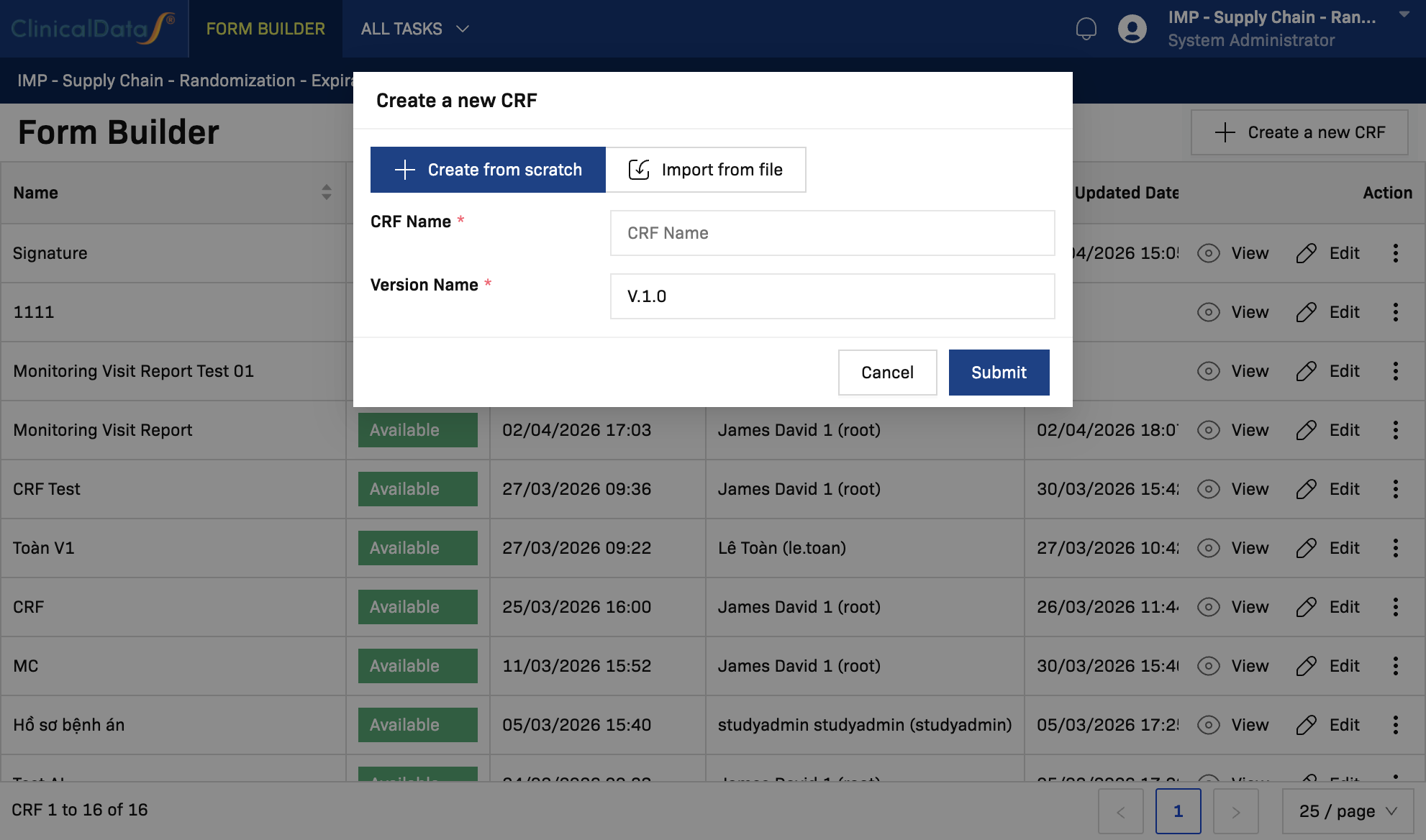Image resolution: width=1426 pixels, height=840 pixels.
Task: Open the 25 / page size dropdown
Action: [1348, 811]
